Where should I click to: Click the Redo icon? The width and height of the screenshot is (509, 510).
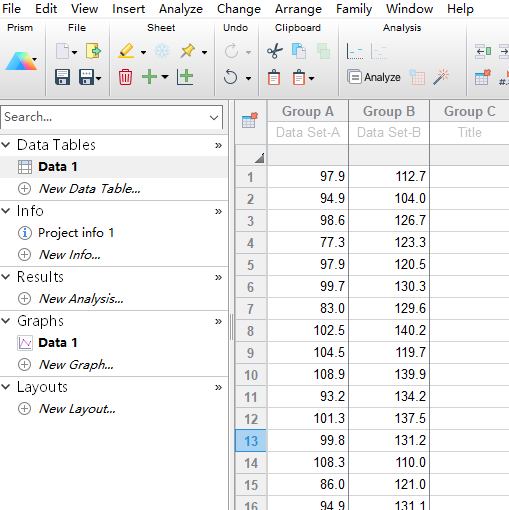pos(231,51)
